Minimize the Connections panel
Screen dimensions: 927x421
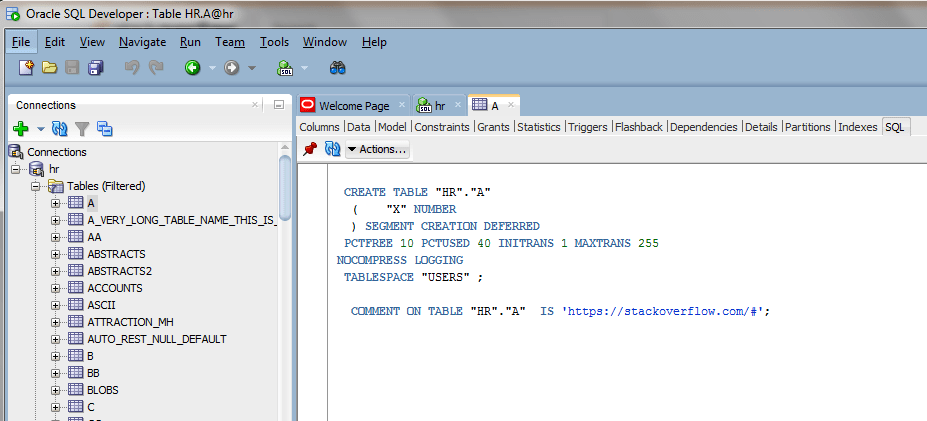[x=279, y=105]
